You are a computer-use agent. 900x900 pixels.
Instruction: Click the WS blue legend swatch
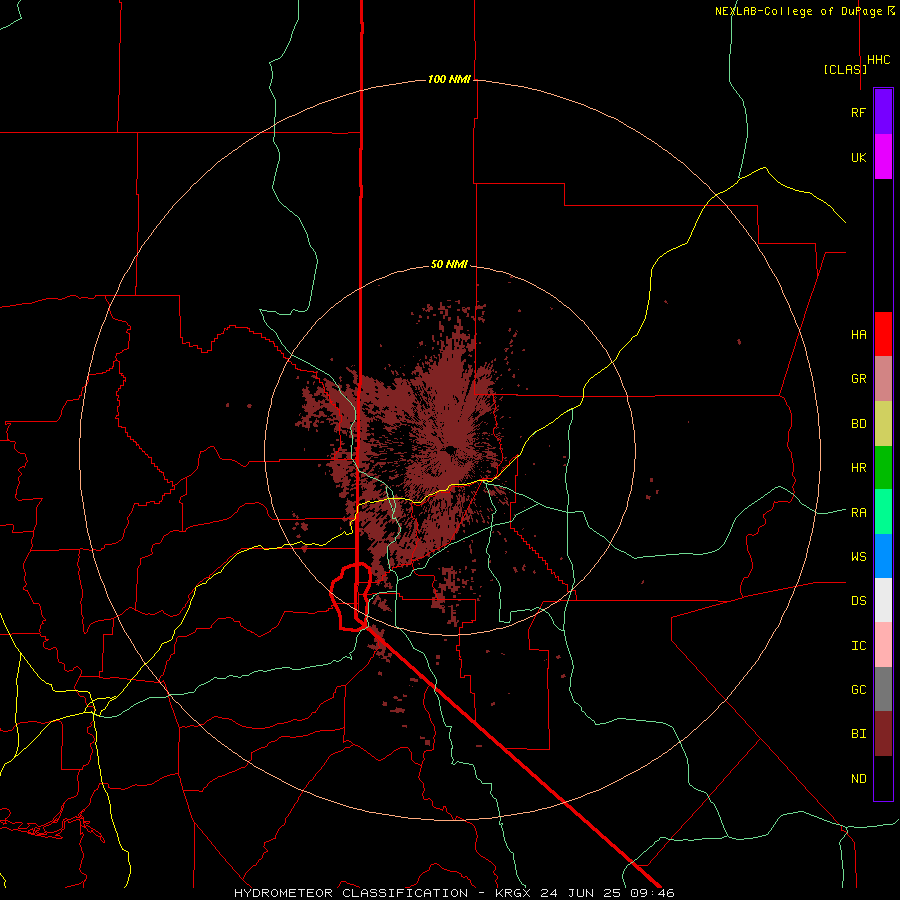883,556
